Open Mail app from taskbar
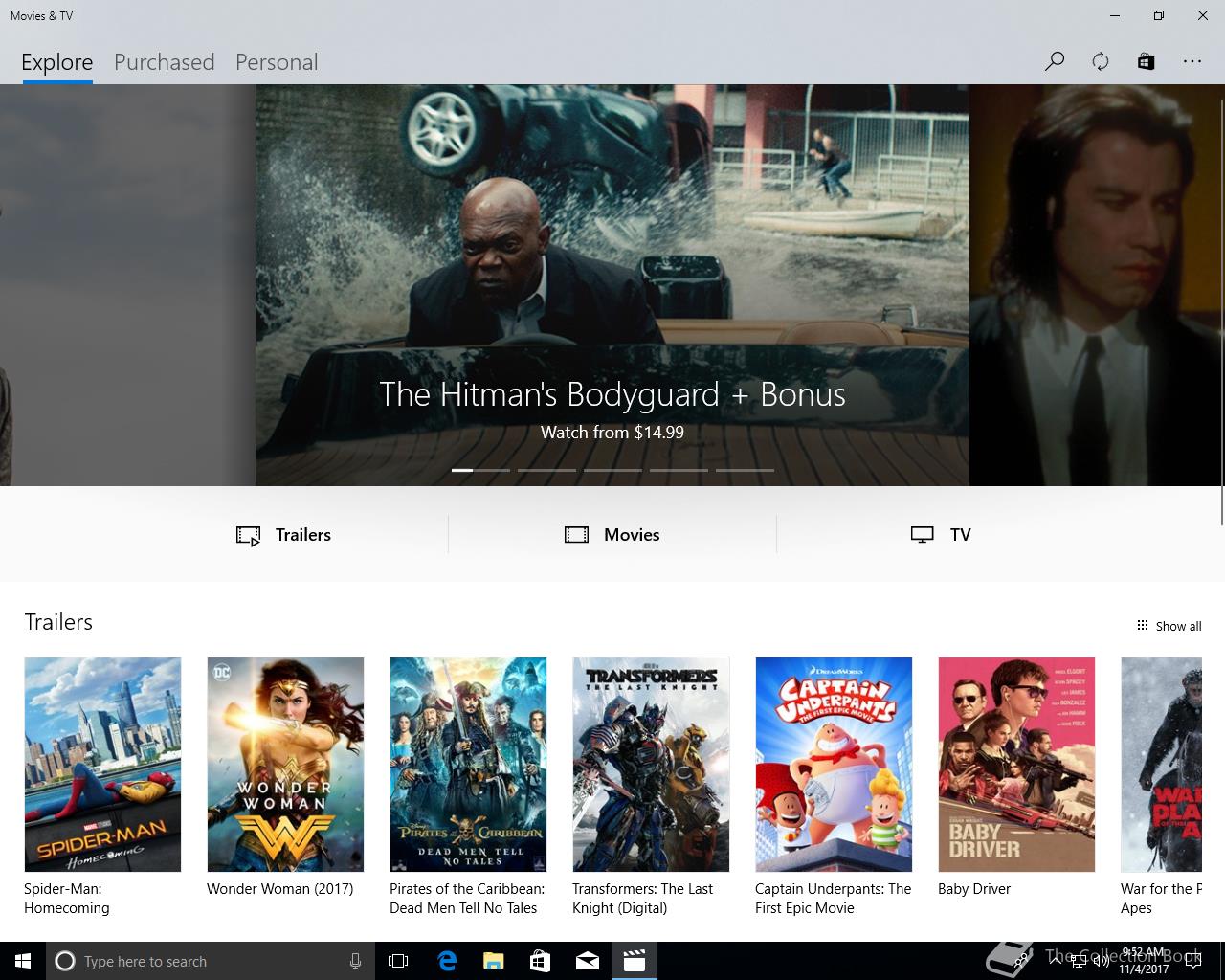 click(x=587, y=961)
